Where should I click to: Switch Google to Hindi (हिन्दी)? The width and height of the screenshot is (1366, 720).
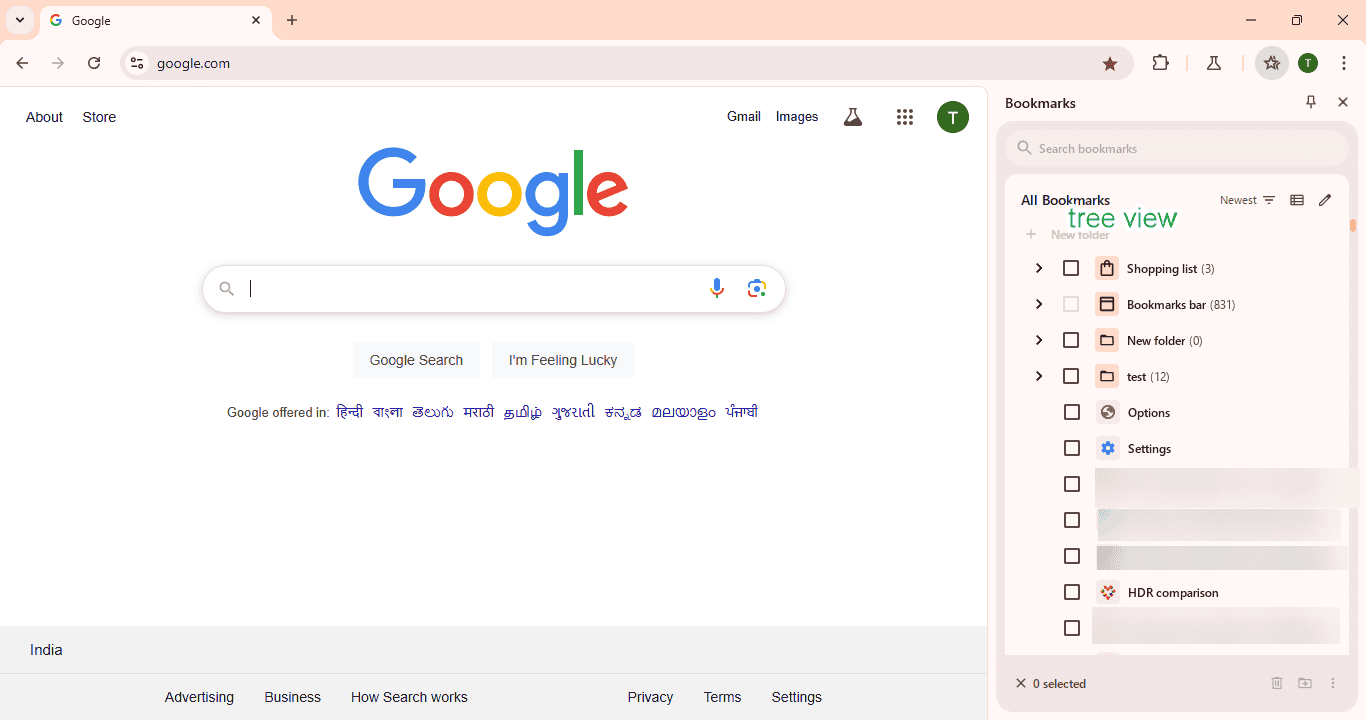(x=350, y=412)
